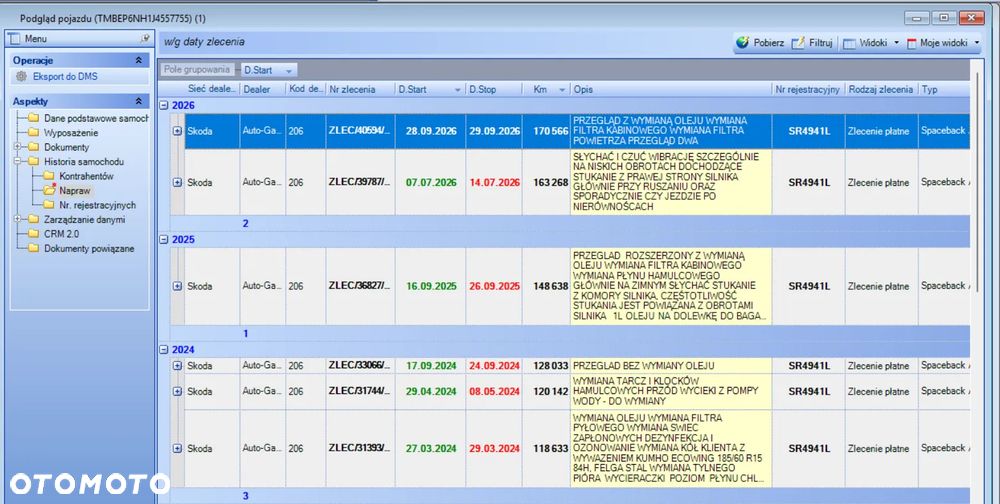Click the Wyposażenie folder icon
Viewport: 1000px width, 504px height.
tap(33, 133)
